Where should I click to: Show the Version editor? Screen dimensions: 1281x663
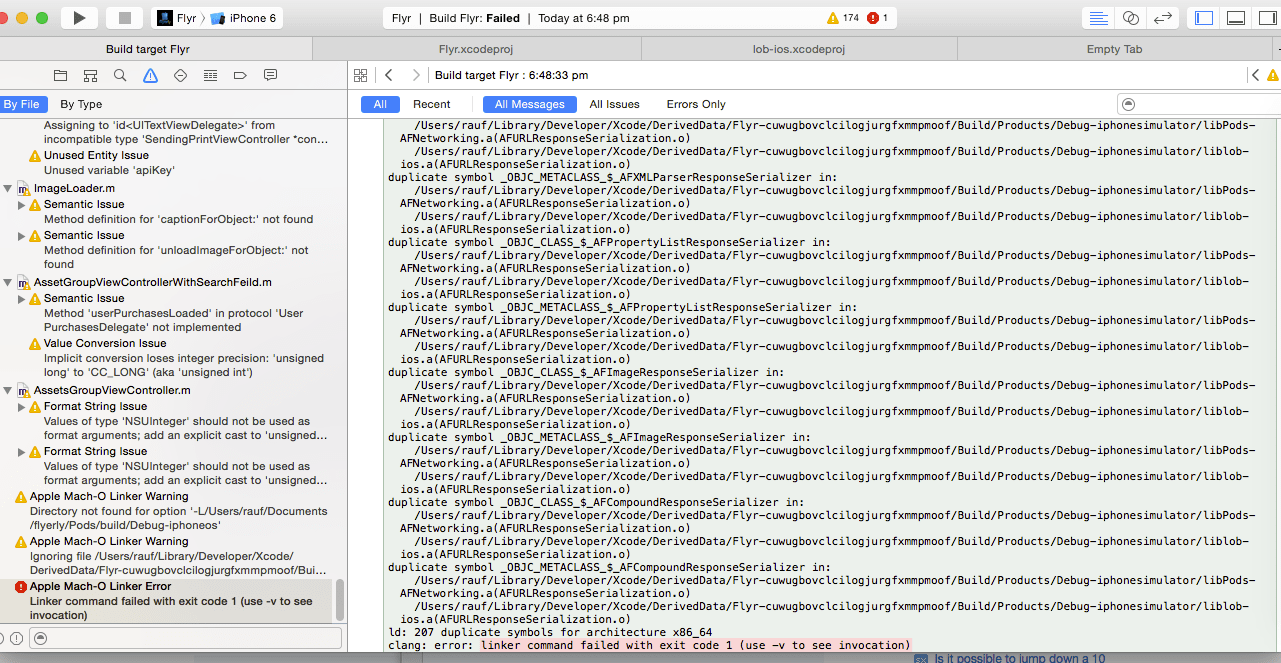[1162, 18]
